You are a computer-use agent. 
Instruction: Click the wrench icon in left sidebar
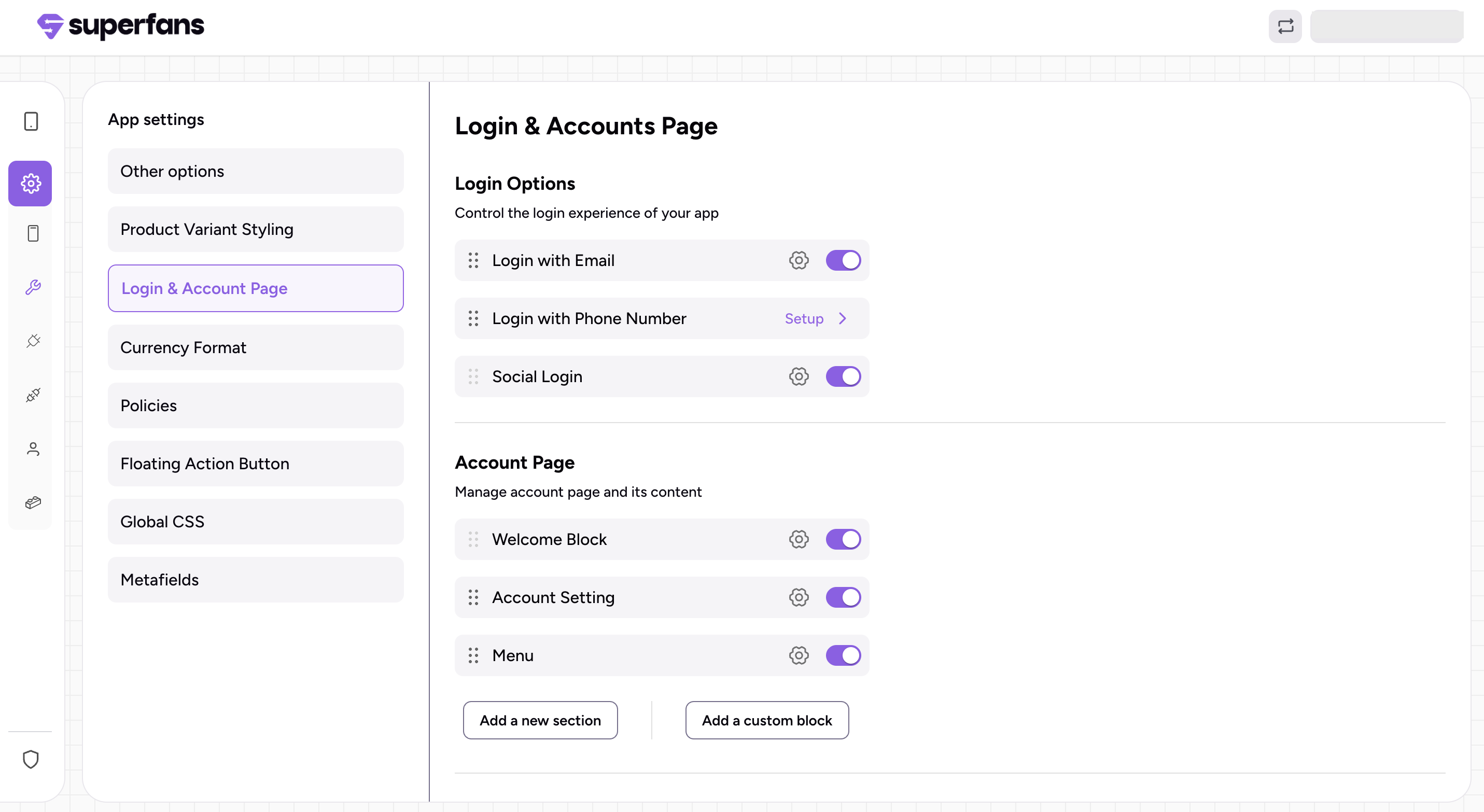click(x=33, y=287)
